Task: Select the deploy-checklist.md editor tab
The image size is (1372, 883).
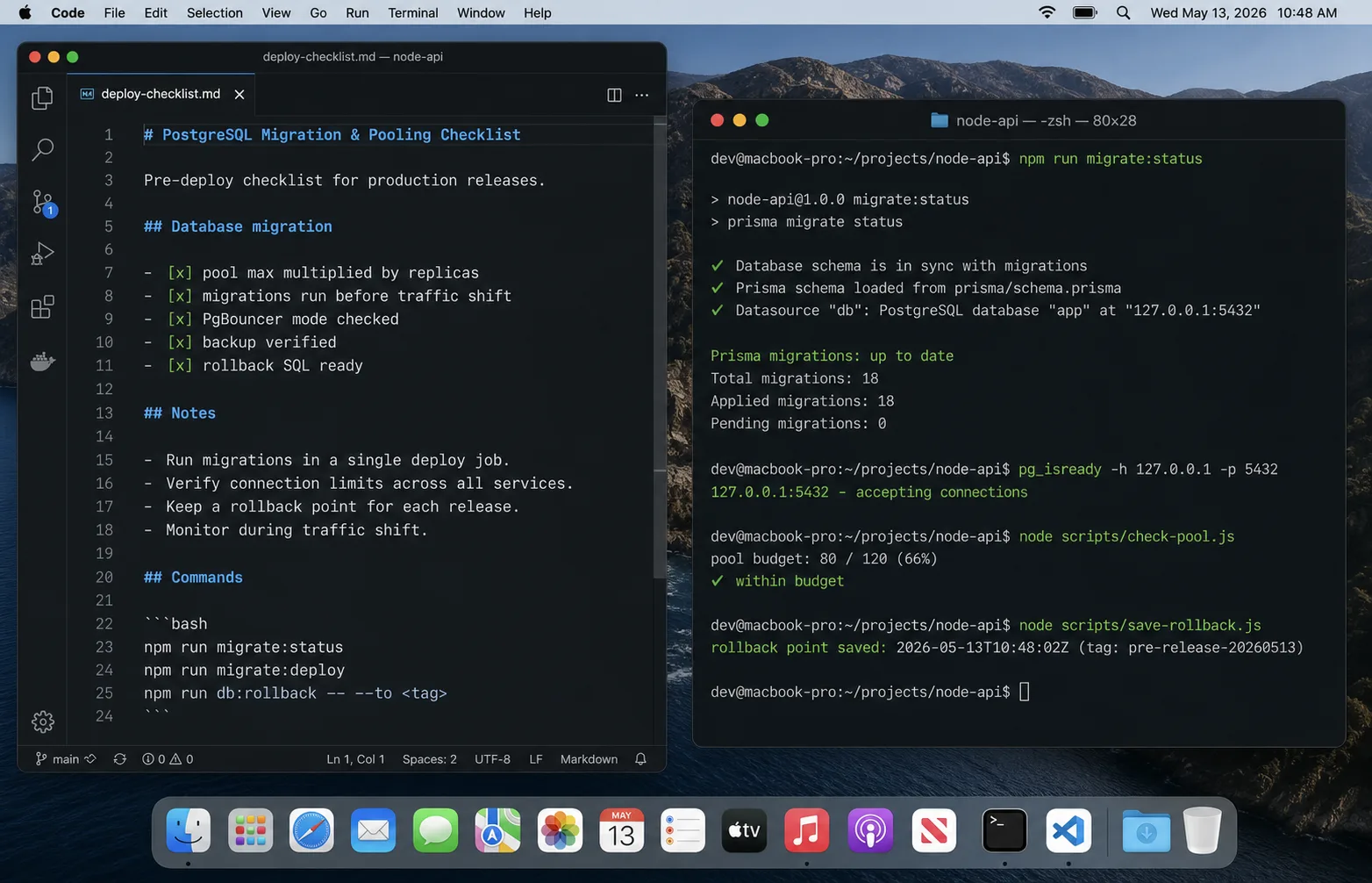Action: (161, 94)
